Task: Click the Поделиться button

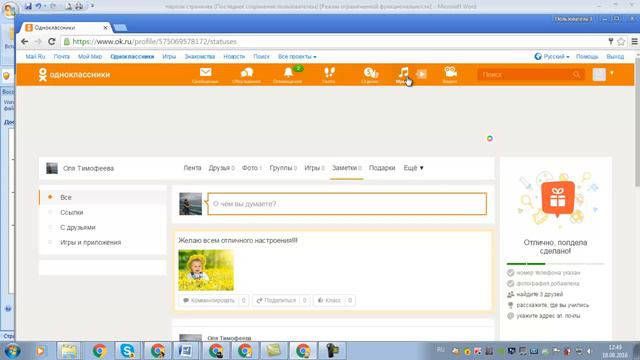Action: (x=280, y=300)
